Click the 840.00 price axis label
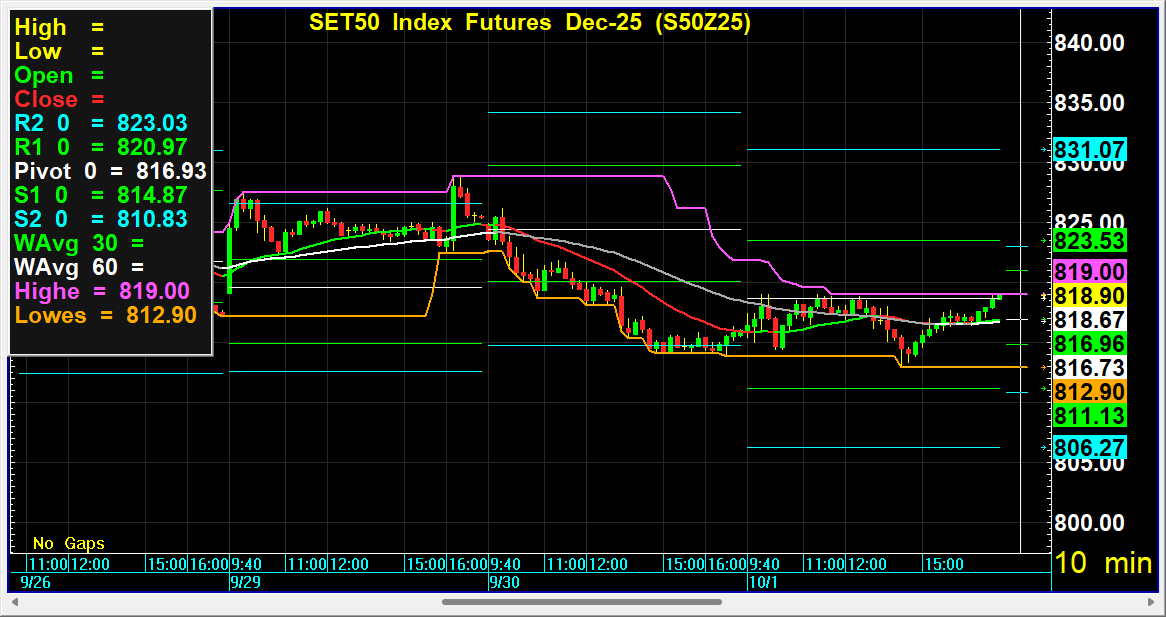Viewport: 1166px width, 617px height. (x=1090, y=43)
